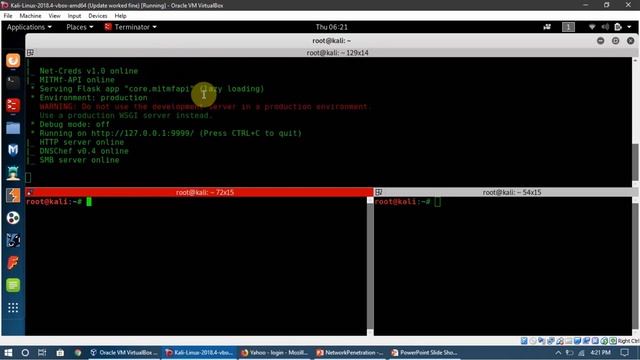
Task: Show hidden Windows tray icons
Action: (558, 353)
